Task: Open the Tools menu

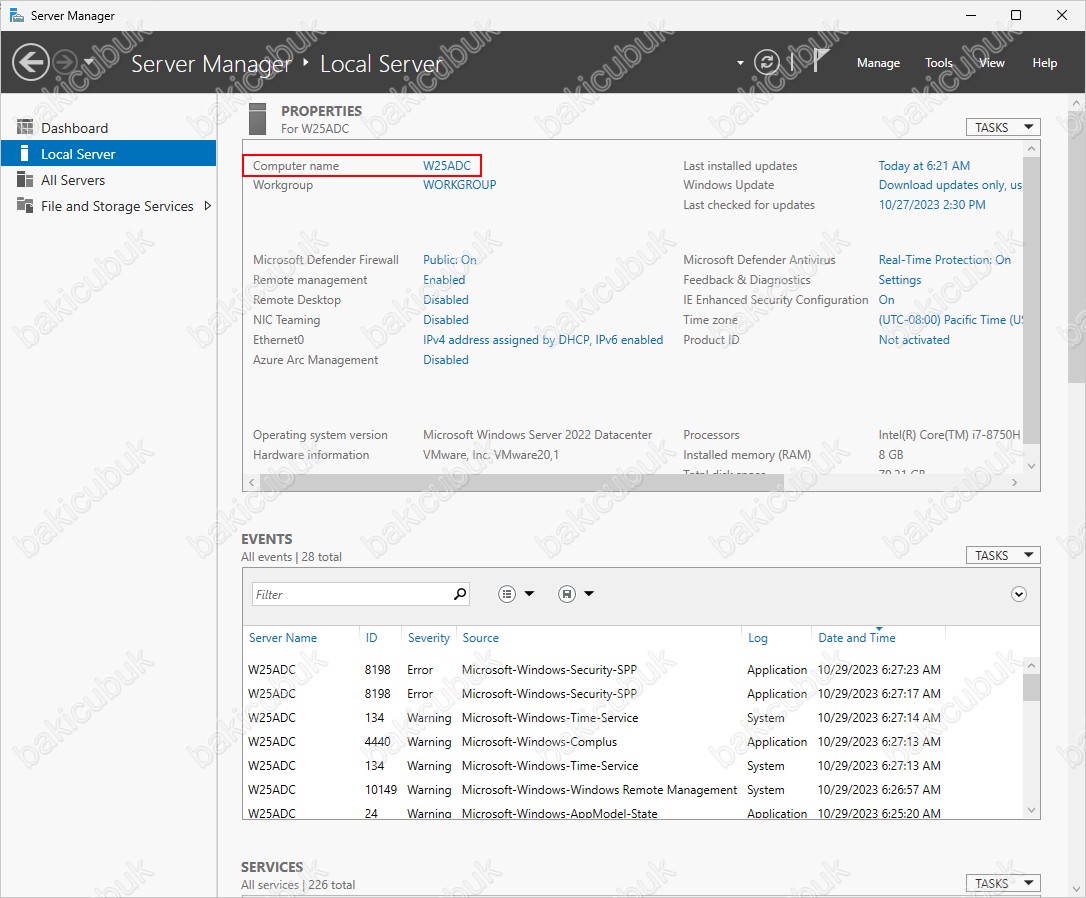Action: coord(938,63)
